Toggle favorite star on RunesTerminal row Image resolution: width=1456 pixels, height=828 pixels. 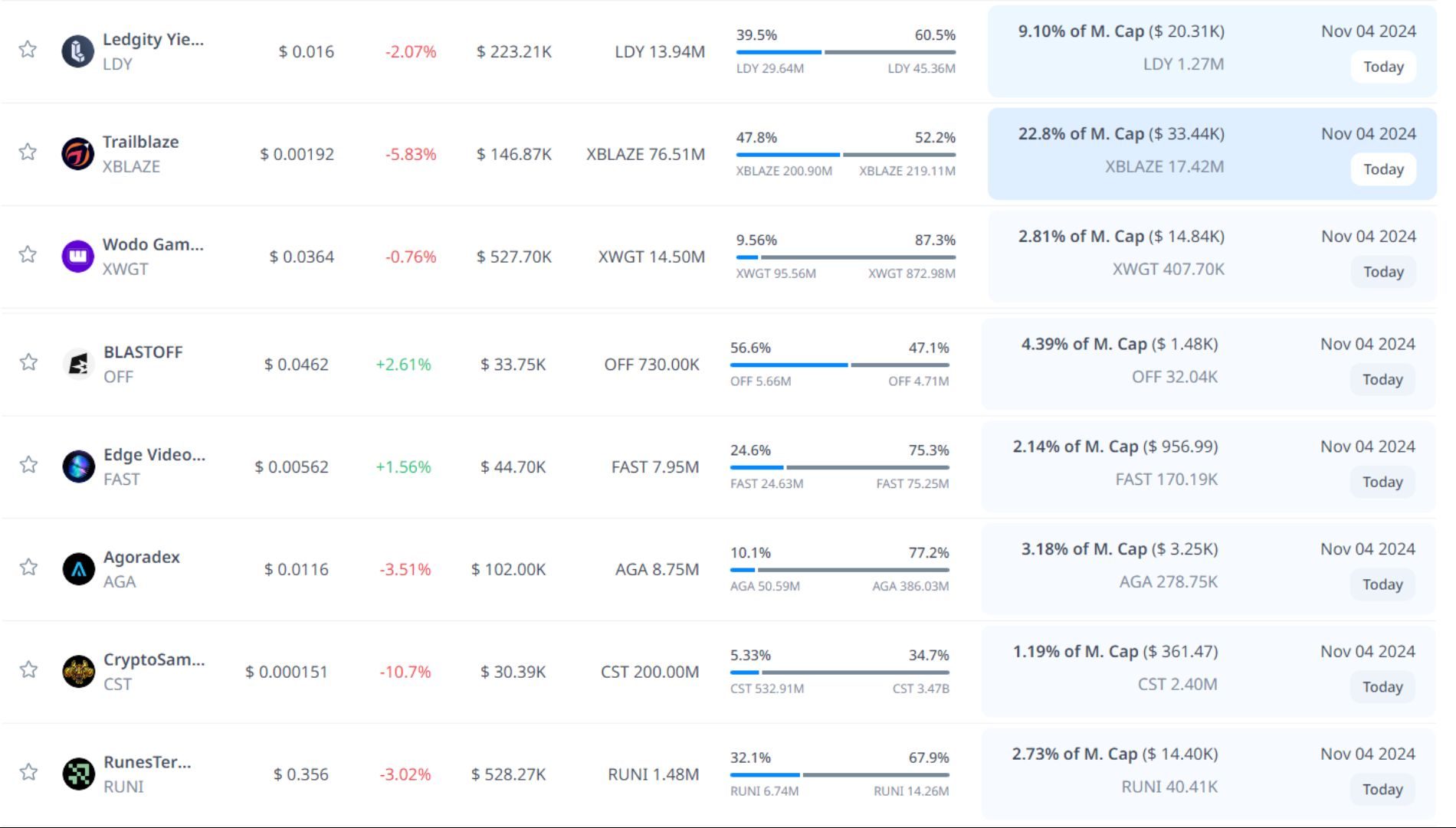point(28,771)
